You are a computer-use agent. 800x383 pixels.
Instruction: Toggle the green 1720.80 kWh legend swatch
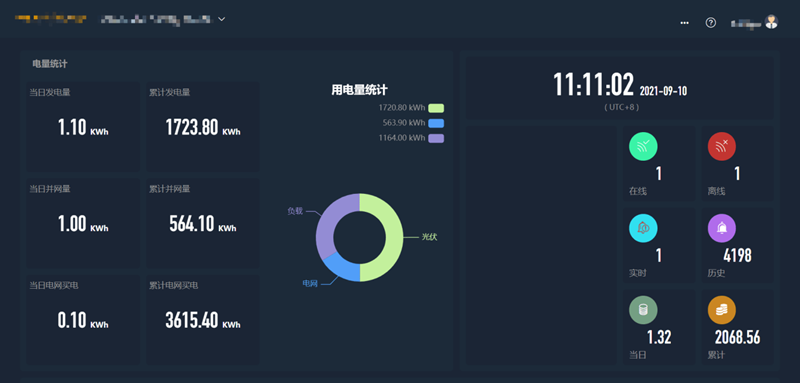[x=436, y=108]
